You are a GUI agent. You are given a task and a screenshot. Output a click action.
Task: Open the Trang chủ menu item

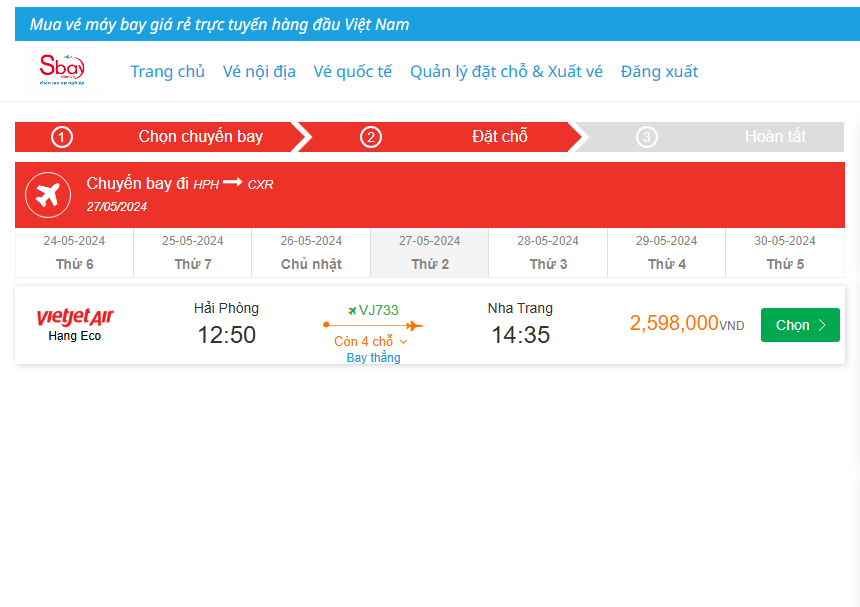(167, 72)
